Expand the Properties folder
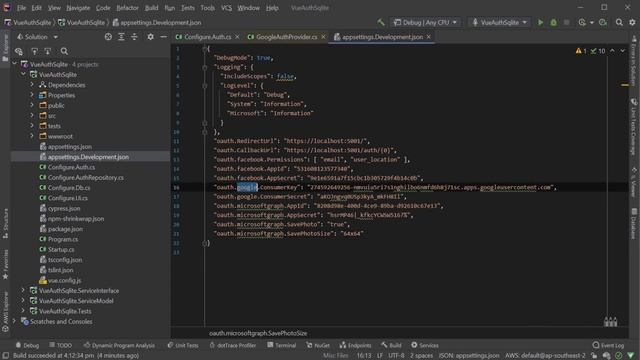This screenshot has width=640, height=360. (32, 95)
